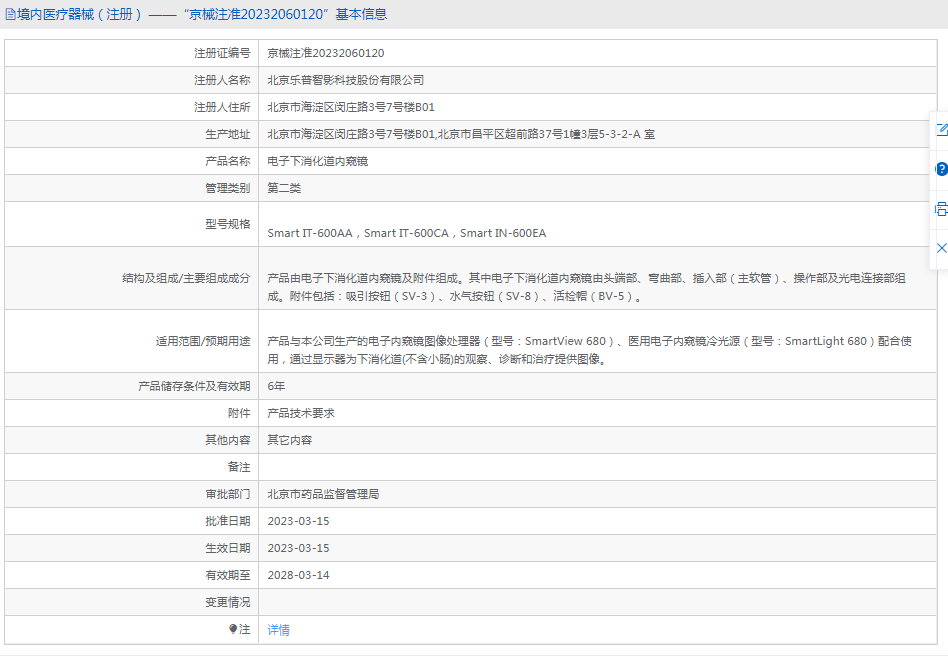Click registrant name 北京乐普智影科技股份有限公司

coord(345,80)
